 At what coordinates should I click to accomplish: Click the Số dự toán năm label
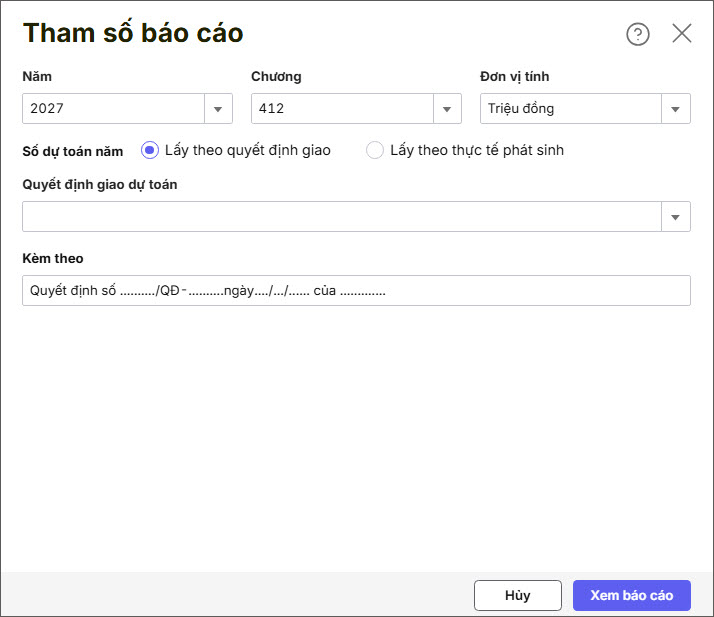pyautogui.click(x=73, y=151)
